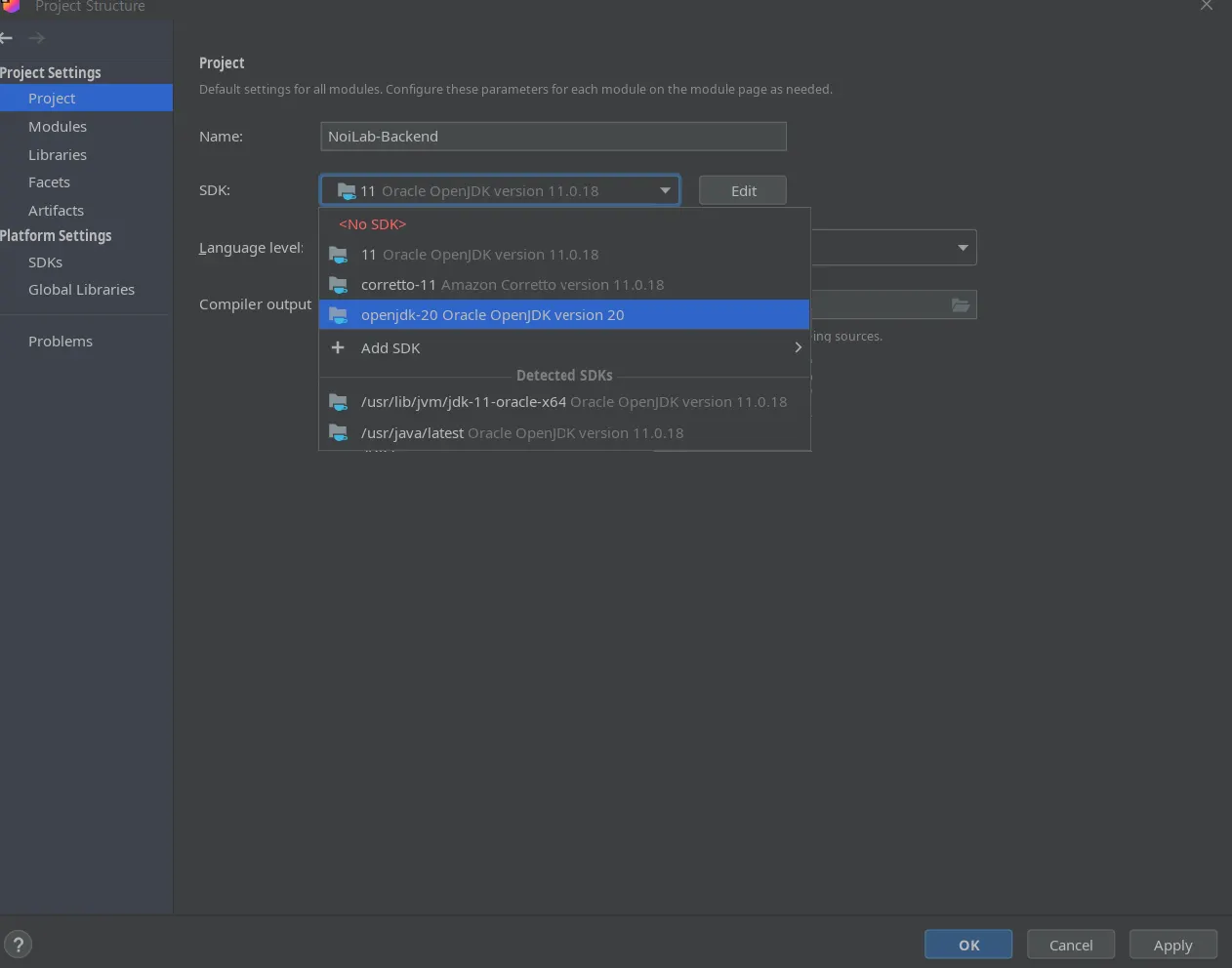The height and width of the screenshot is (968, 1232).
Task: Choose the <No SDK> option
Action: click(373, 224)
